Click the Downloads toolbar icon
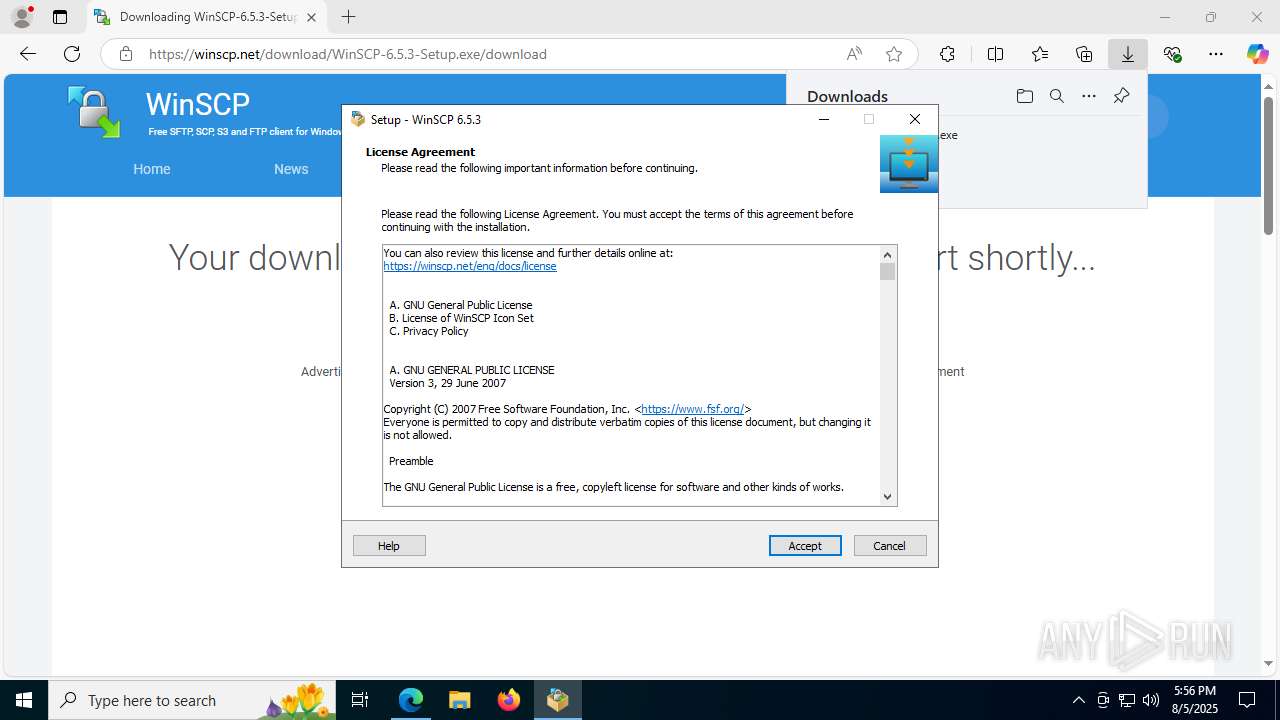The width and height of the screenshot is (1280, 720). coord(1128,54)
